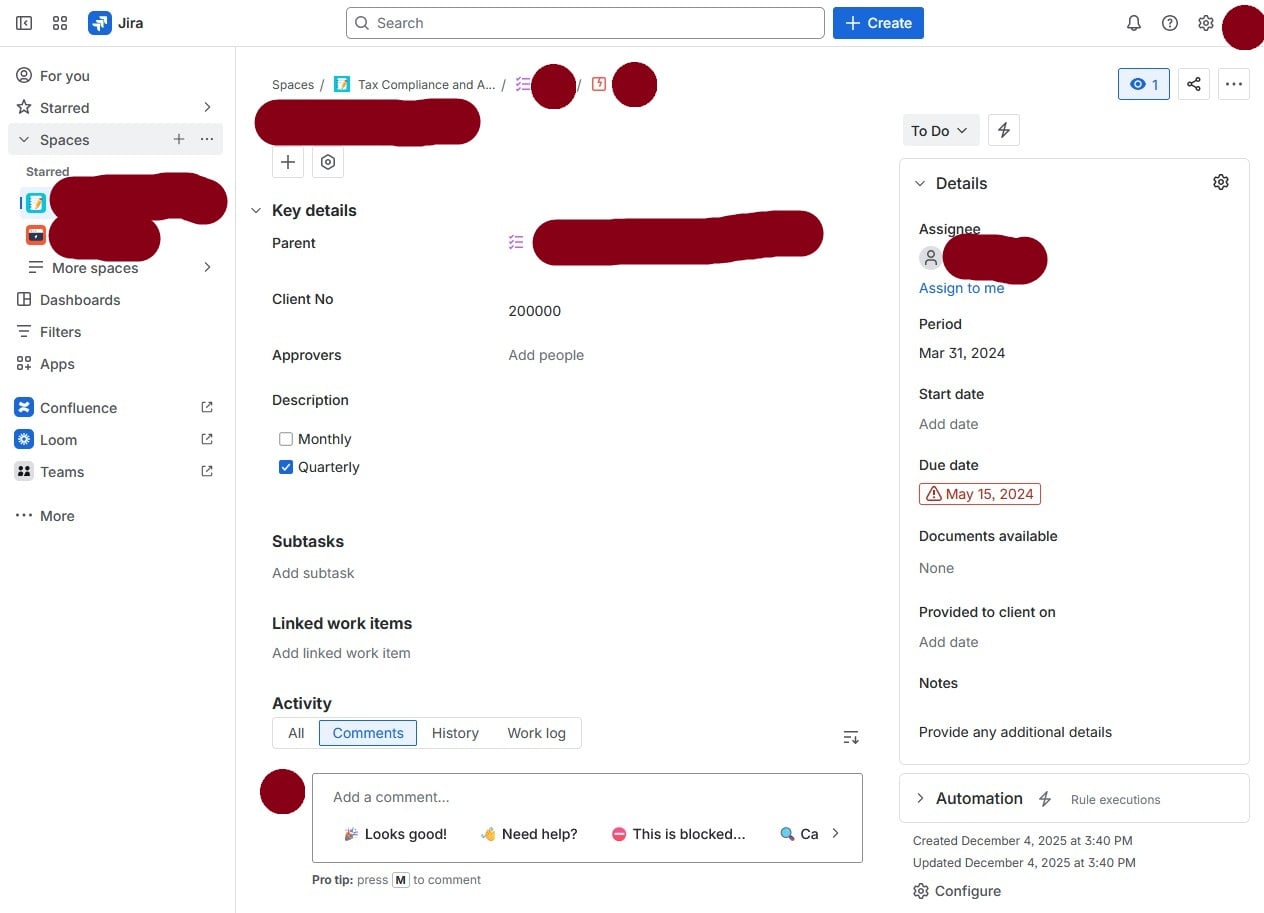Insert the Need help? comment suggestion
1264x913 pixels.
528,834
